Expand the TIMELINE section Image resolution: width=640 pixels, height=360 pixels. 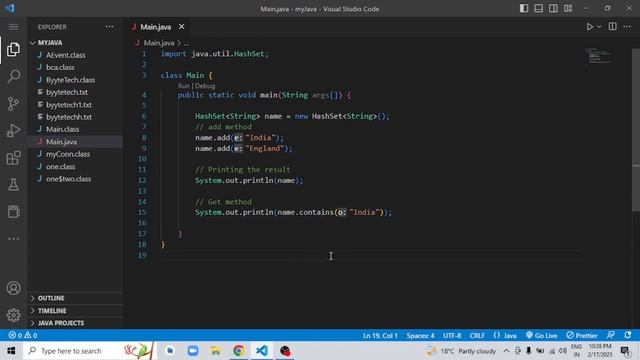tap(75, 311)
